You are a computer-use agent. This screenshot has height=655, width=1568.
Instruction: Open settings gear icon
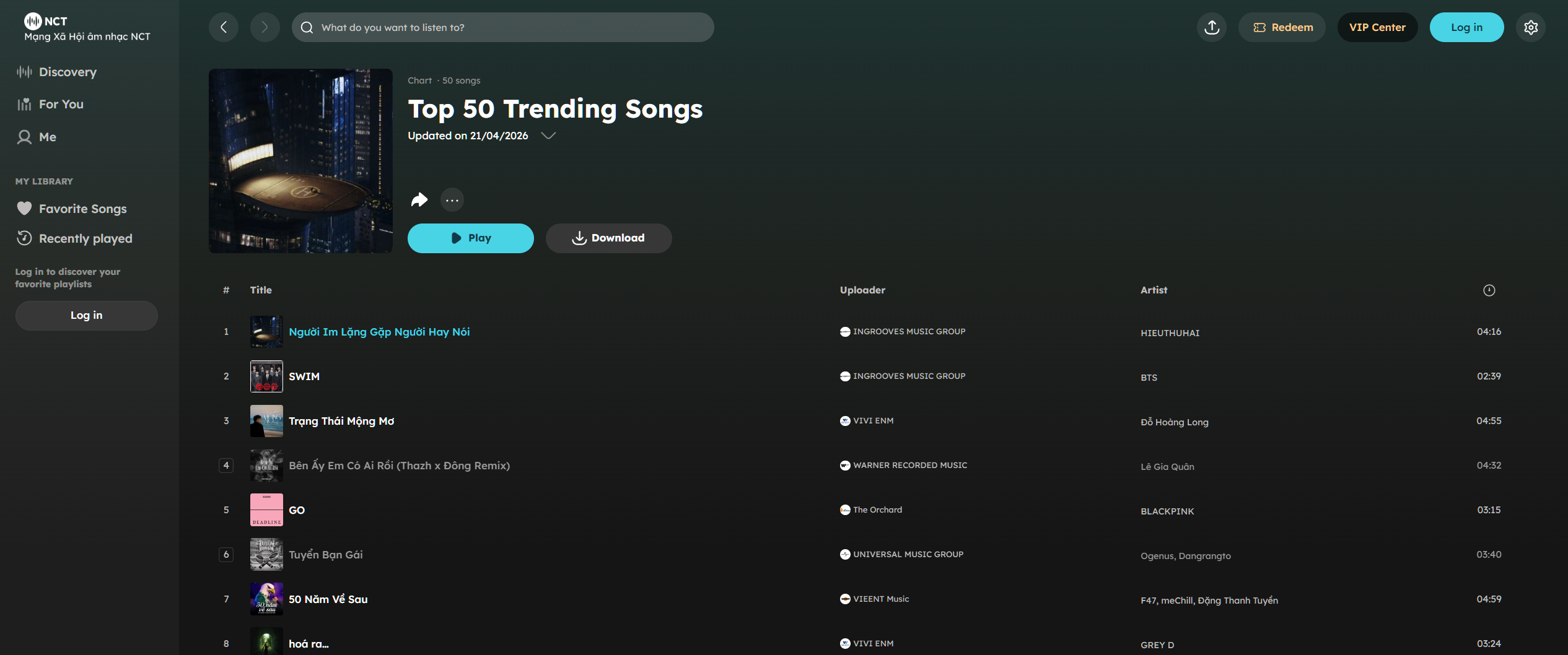[1530, 27]
